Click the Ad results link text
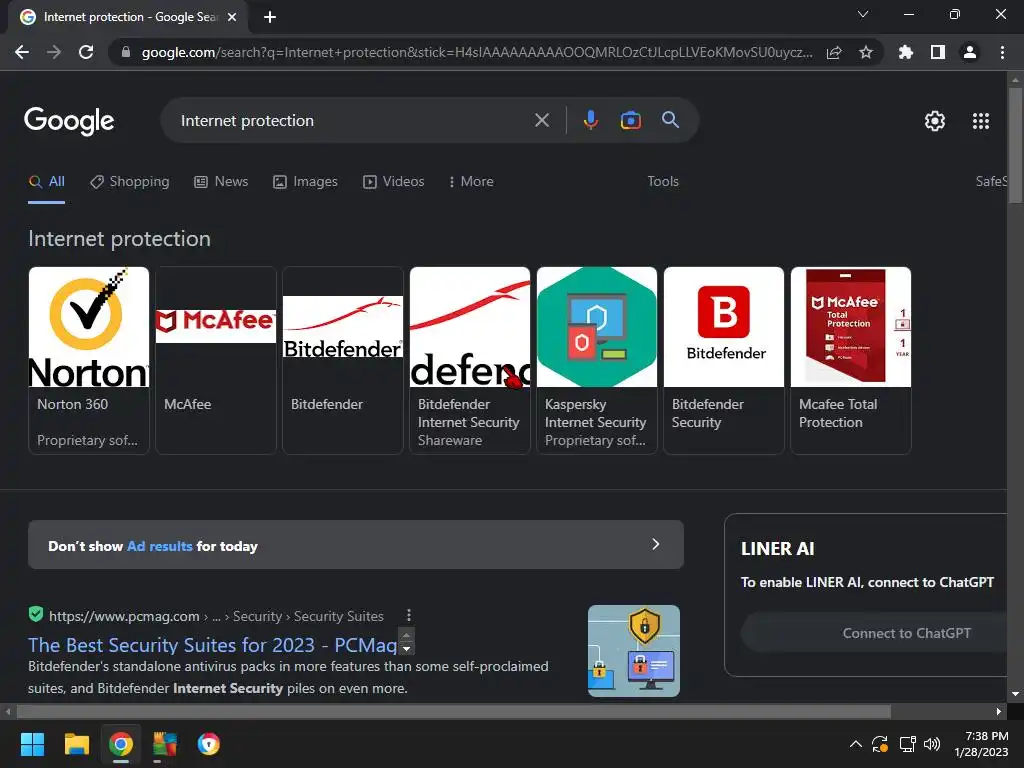The width and height of the screenshot is (1024, 768). (x=159, y=546)
